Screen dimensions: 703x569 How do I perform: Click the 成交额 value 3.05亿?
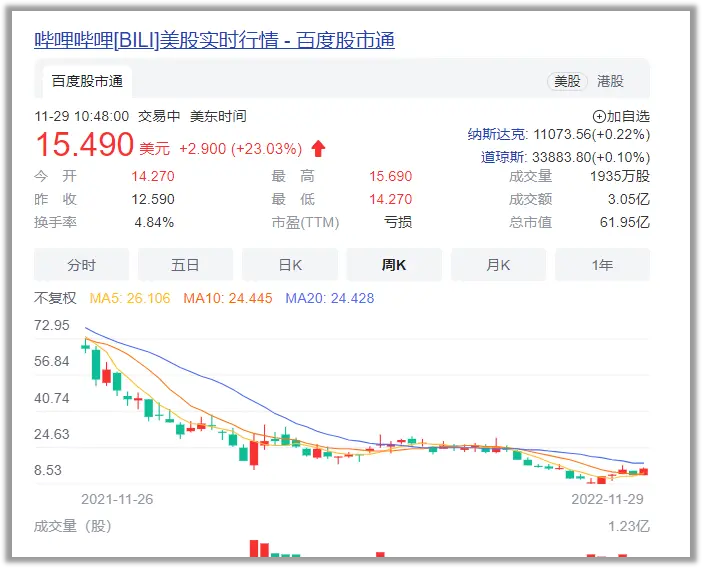(629, 199)
